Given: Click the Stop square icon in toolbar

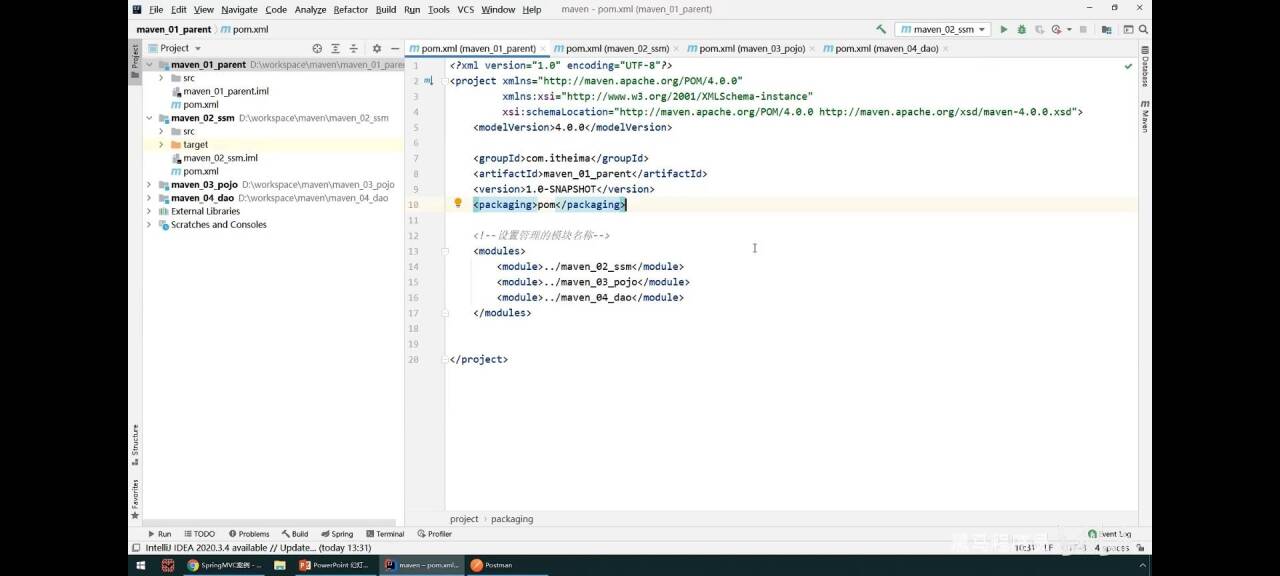Looking at the screenshot, I should (x=1083, y=30).
